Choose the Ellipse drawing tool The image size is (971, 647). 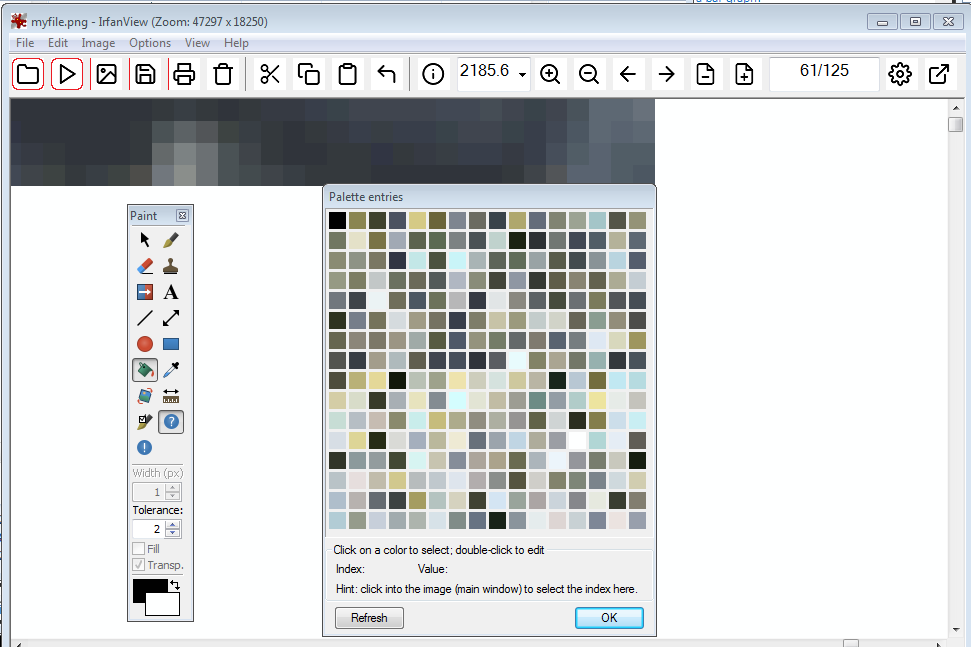point(145,344)
